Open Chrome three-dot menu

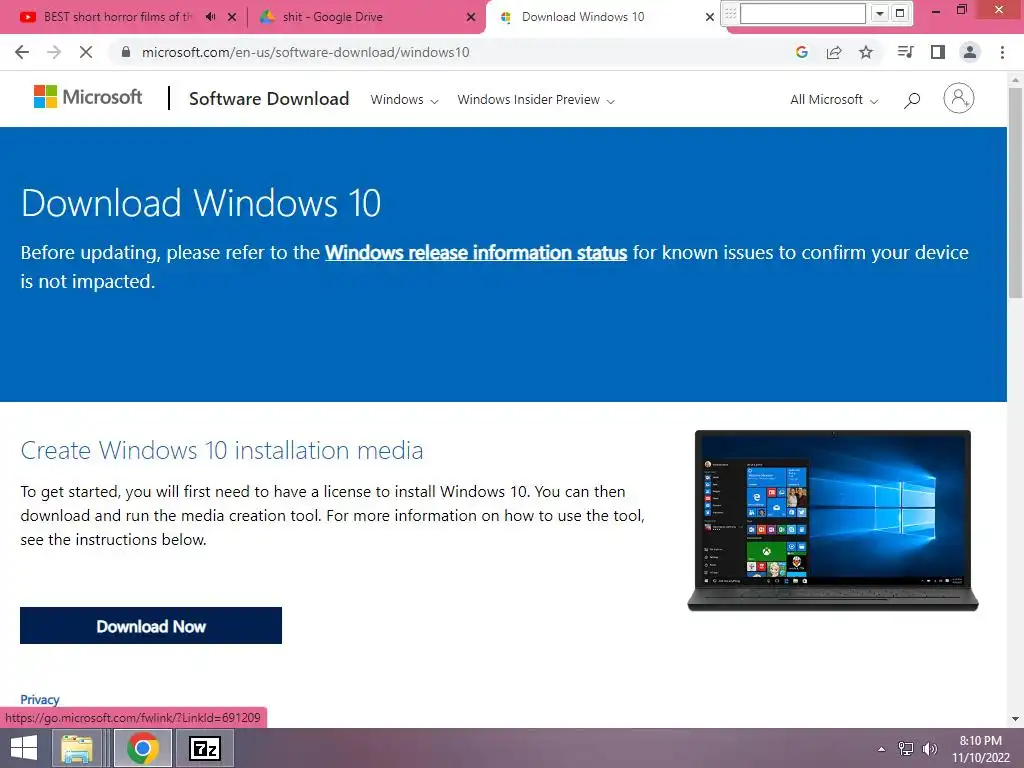pyautogui.click(x=1002, y=52)
